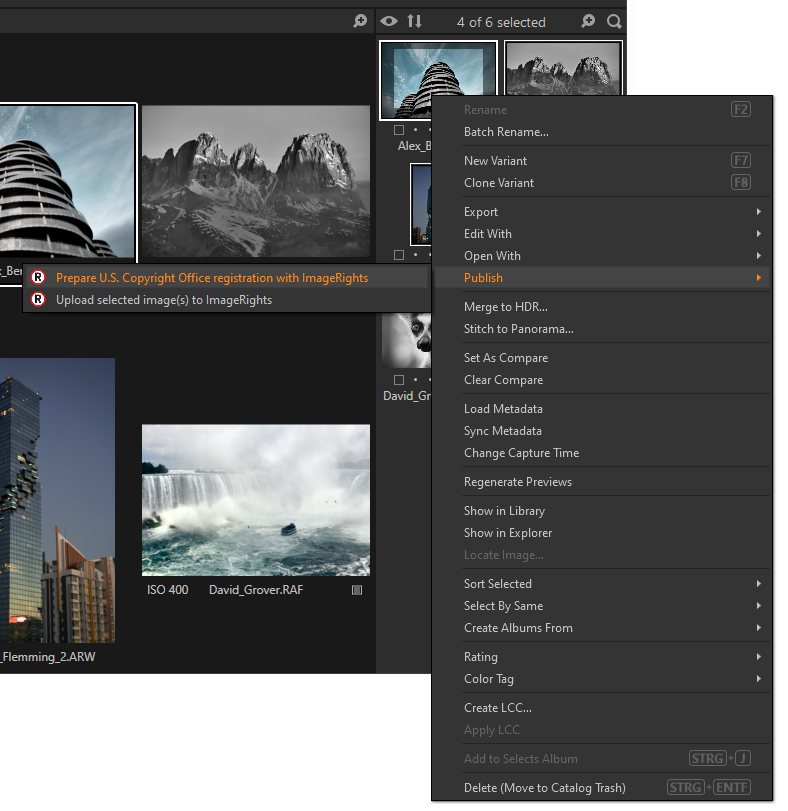The height and width of the screenshot is (811, 788).
Task: Click the zoom magnifier beside the browser search icon
Action: click(588, 21)
